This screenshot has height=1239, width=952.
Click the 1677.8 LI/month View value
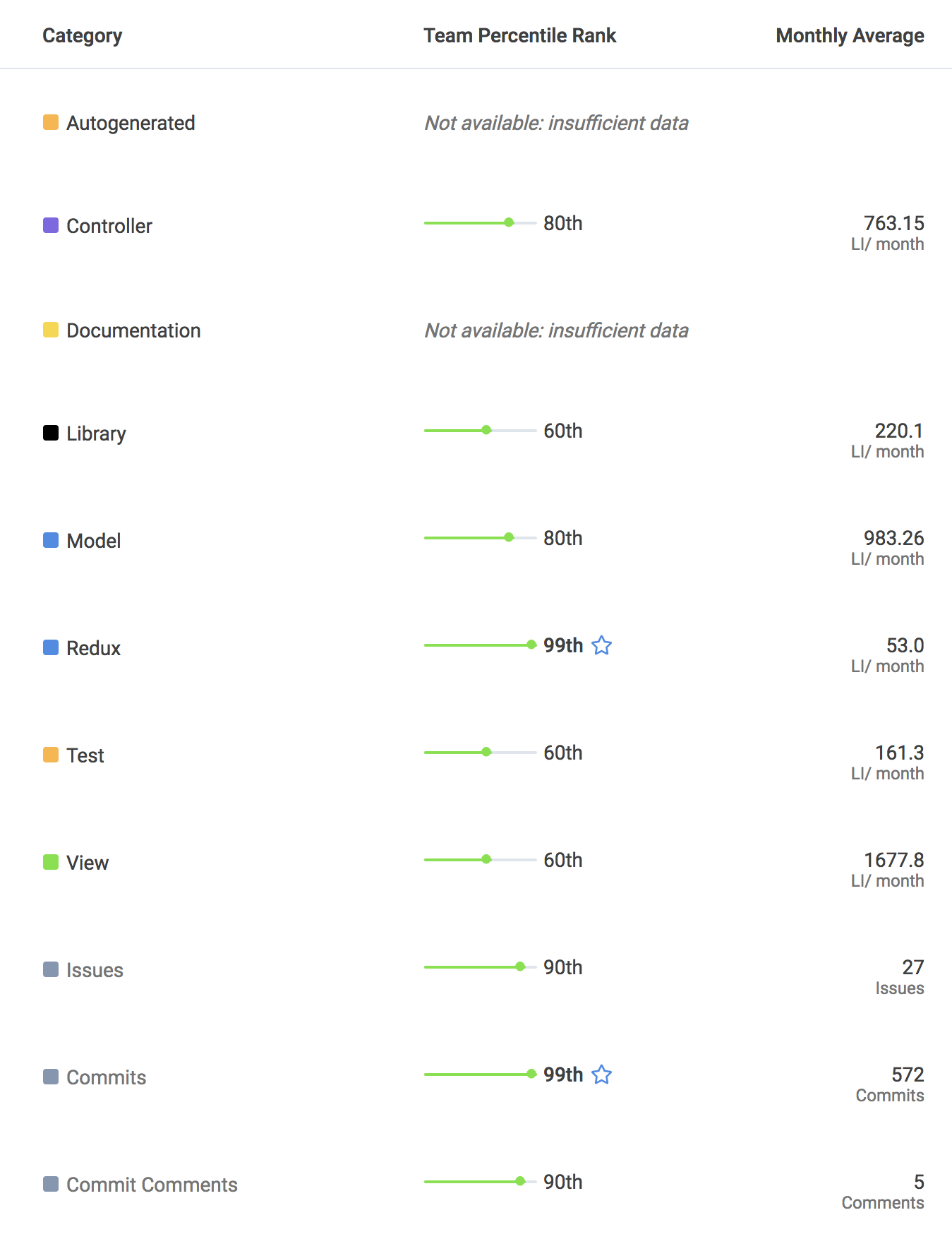887,869
